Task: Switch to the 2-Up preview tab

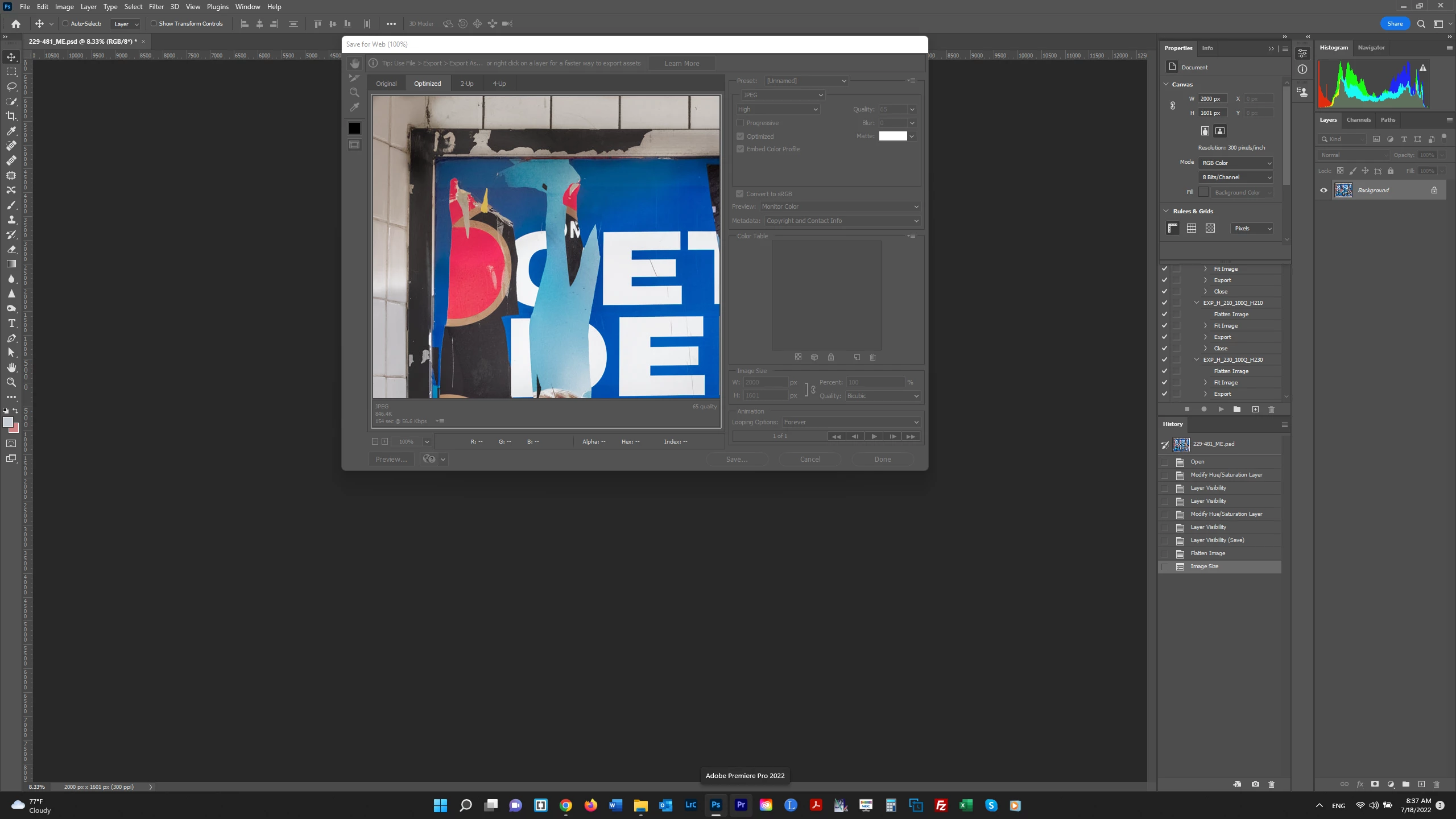Action: coord(466,84)
